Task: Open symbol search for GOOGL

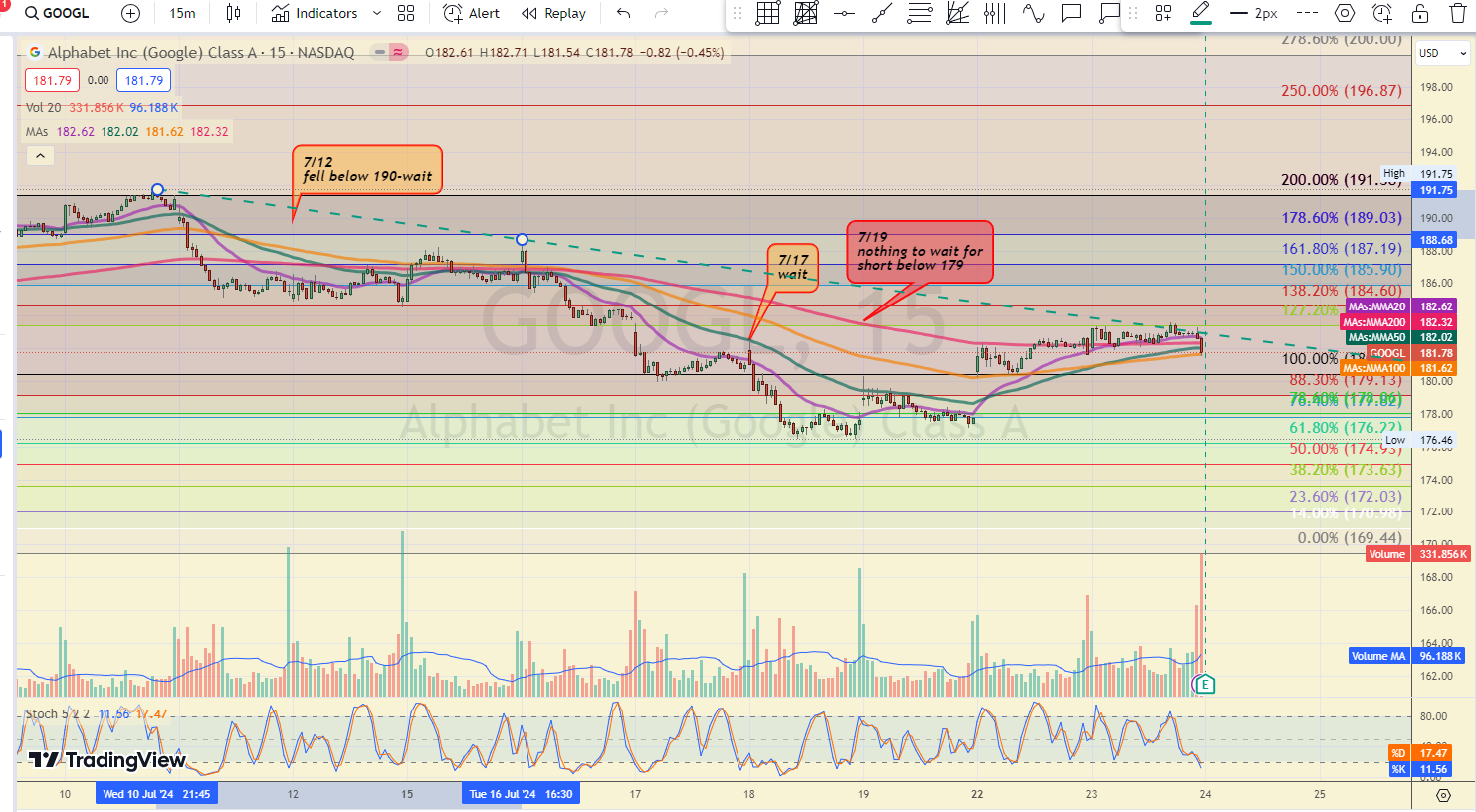Action: click(57, 13)
